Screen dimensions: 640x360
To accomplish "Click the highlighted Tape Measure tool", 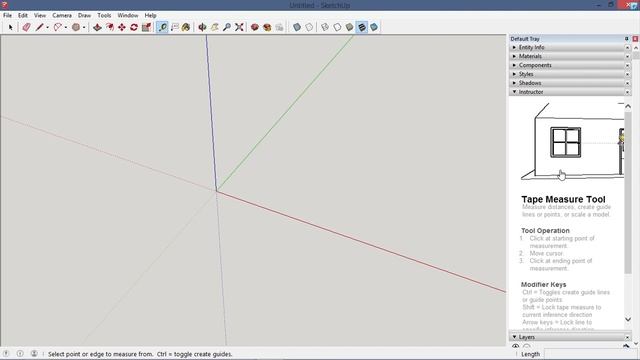I will click(x=162, y=27).
